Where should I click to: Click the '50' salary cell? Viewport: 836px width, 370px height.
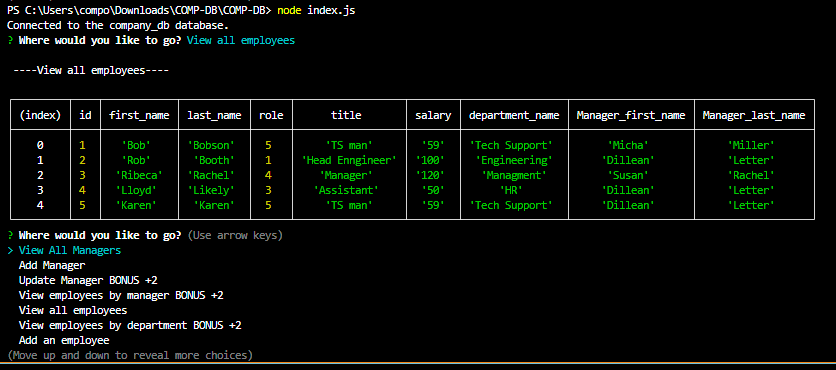click(433, 190)
